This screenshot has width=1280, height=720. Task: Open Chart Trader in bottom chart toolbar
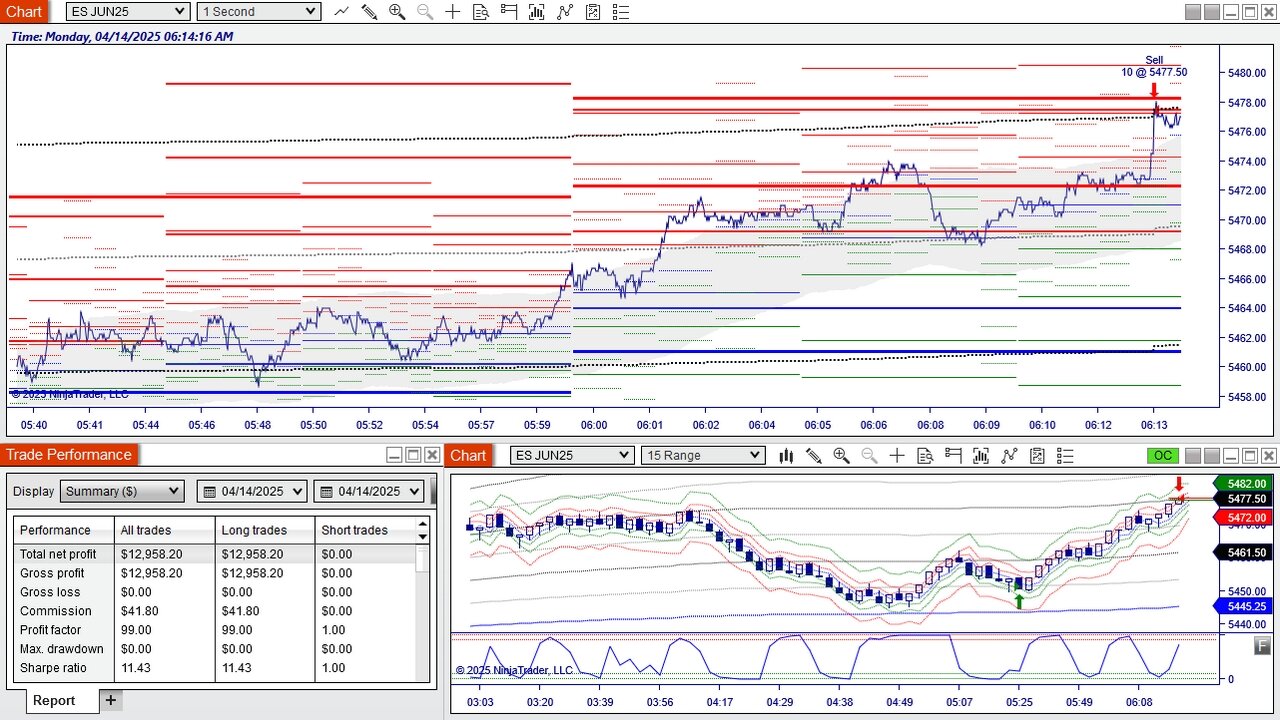click(x=953, y=456)
